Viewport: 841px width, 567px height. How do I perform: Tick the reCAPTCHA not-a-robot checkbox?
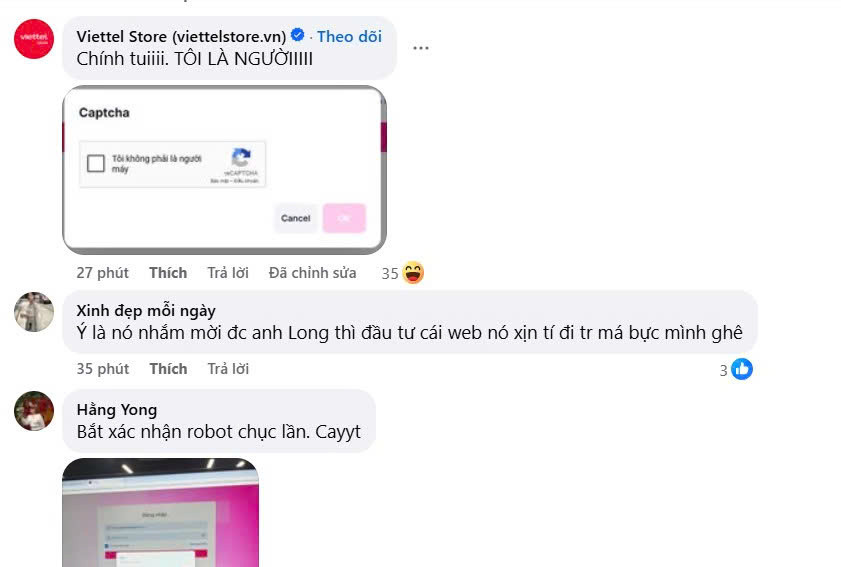click(x=96, y=163)
